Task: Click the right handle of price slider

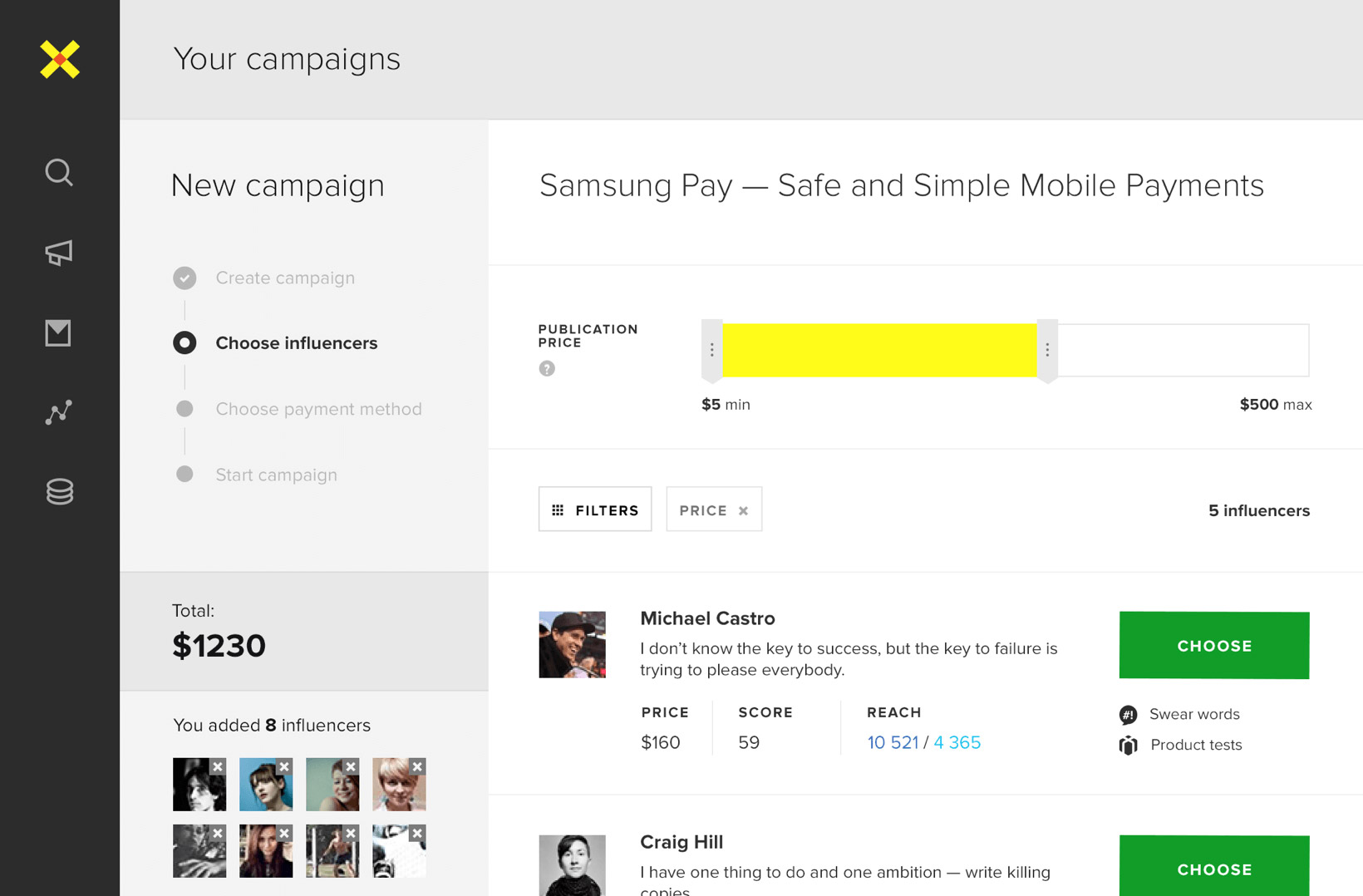Action: 1047,350
